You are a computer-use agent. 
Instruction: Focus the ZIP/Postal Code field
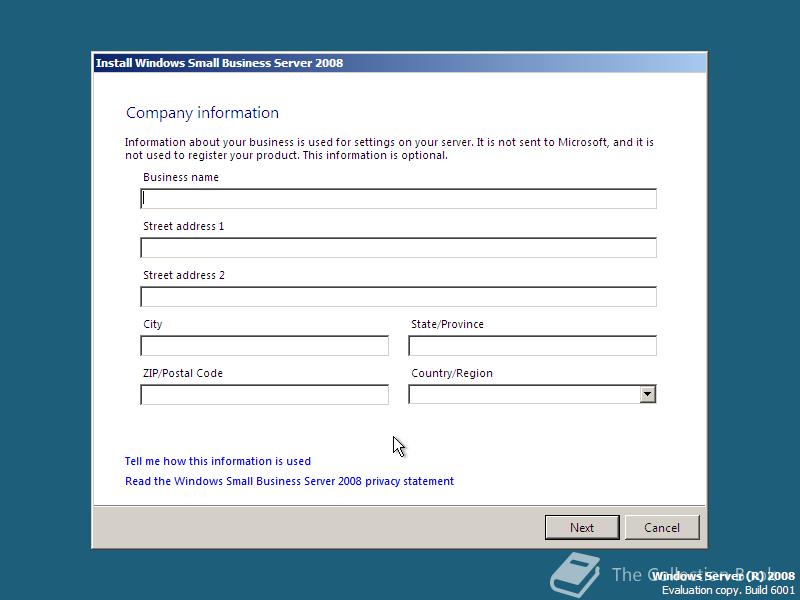(x=264, y=394)
